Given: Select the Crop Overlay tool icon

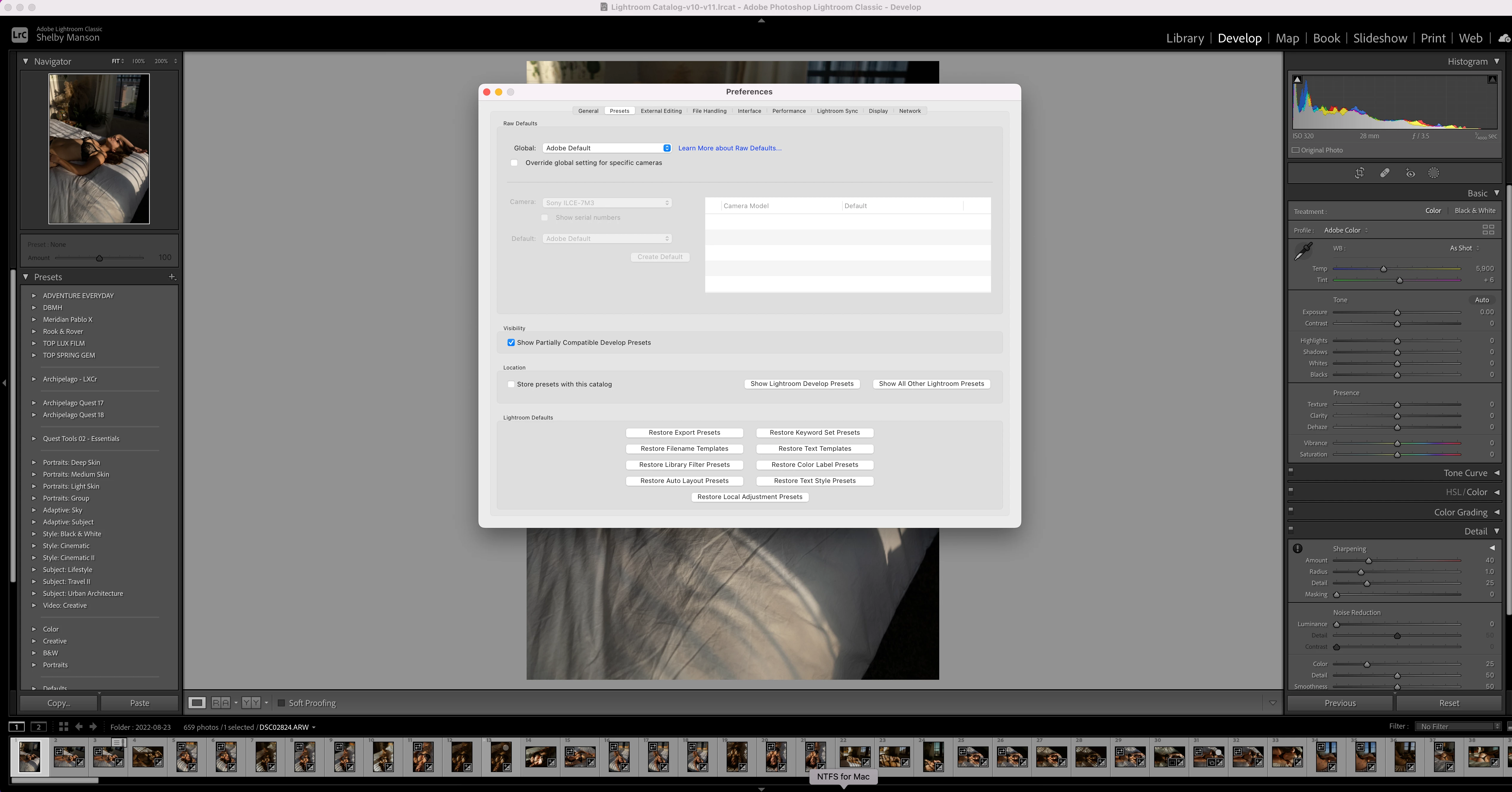Looking at the screenshot, I should click(1359, 173).
